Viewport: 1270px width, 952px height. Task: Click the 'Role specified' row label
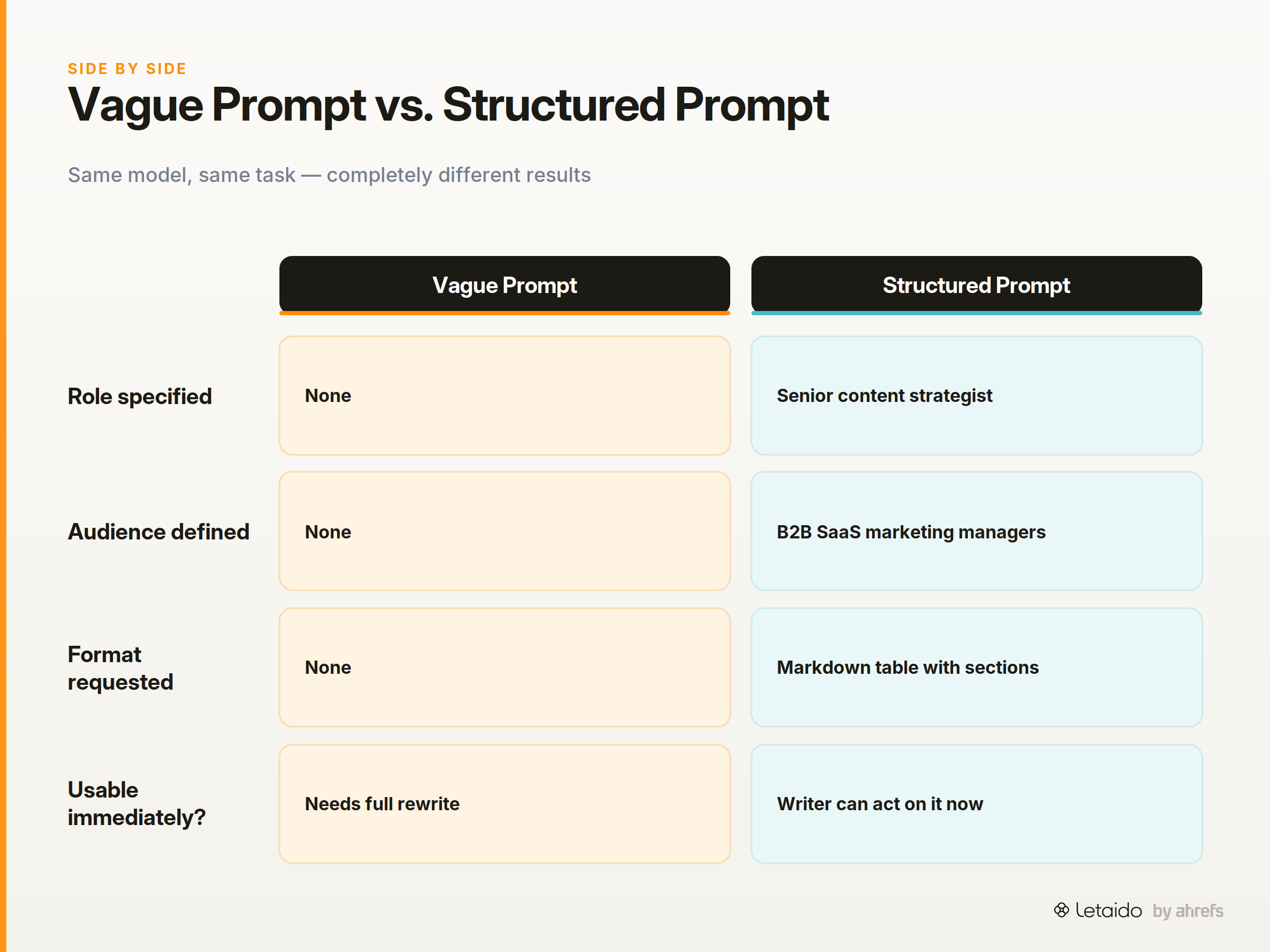pos(140,397)
